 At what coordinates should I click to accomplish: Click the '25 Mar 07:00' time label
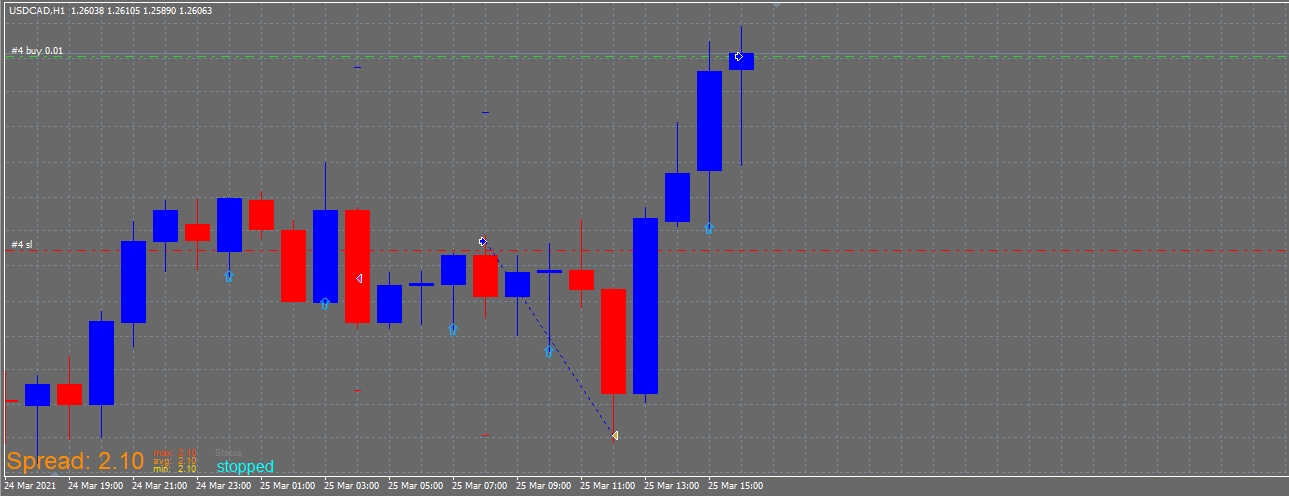tap(480, 486)
